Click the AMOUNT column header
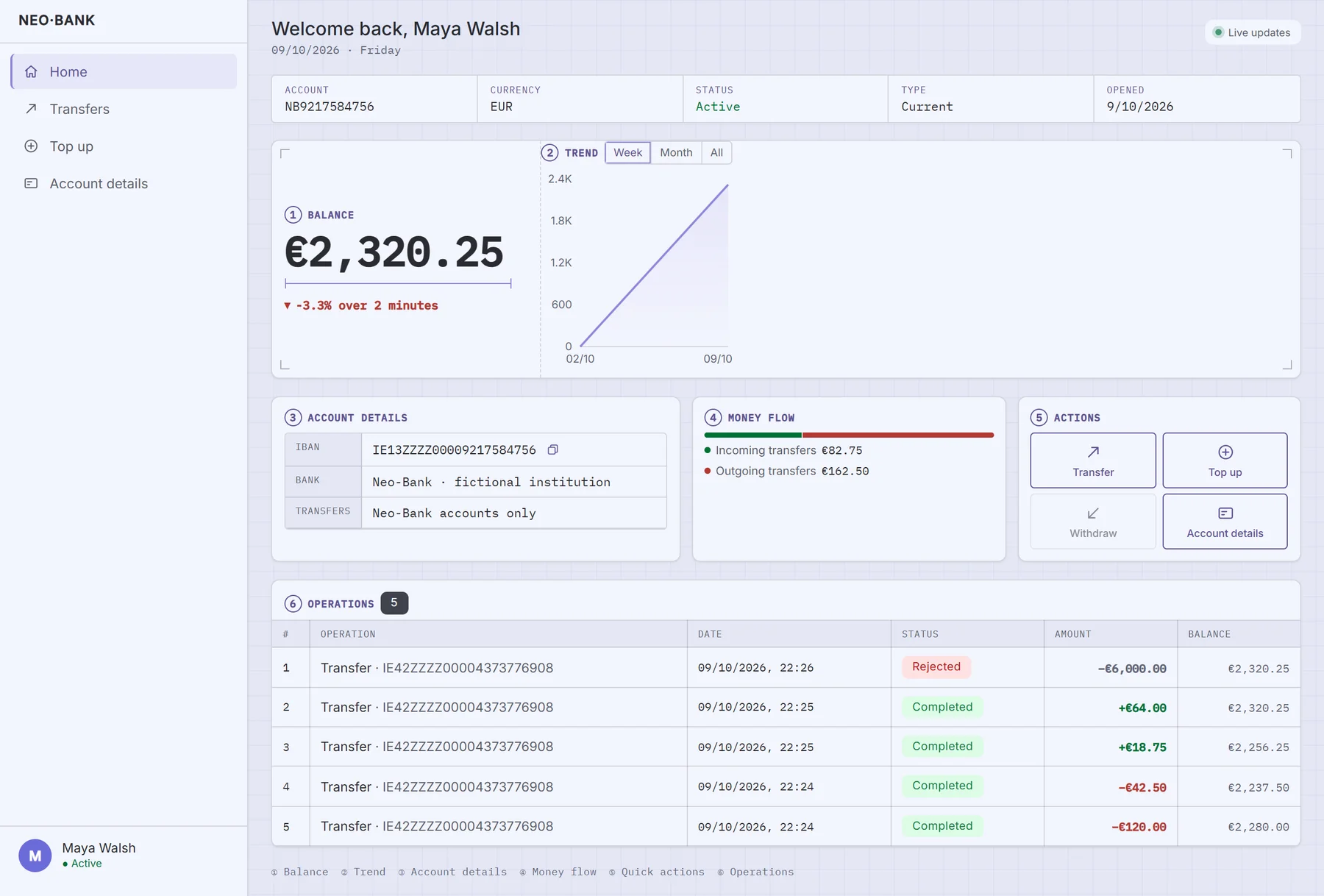Image resolution: width=1324 pixels, height=896 pixels. (1073, 634)
